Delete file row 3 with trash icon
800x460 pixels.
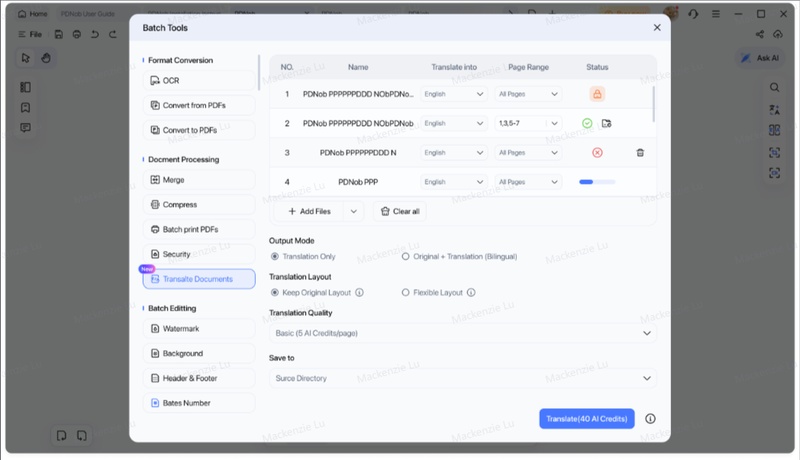coord(640,152)
